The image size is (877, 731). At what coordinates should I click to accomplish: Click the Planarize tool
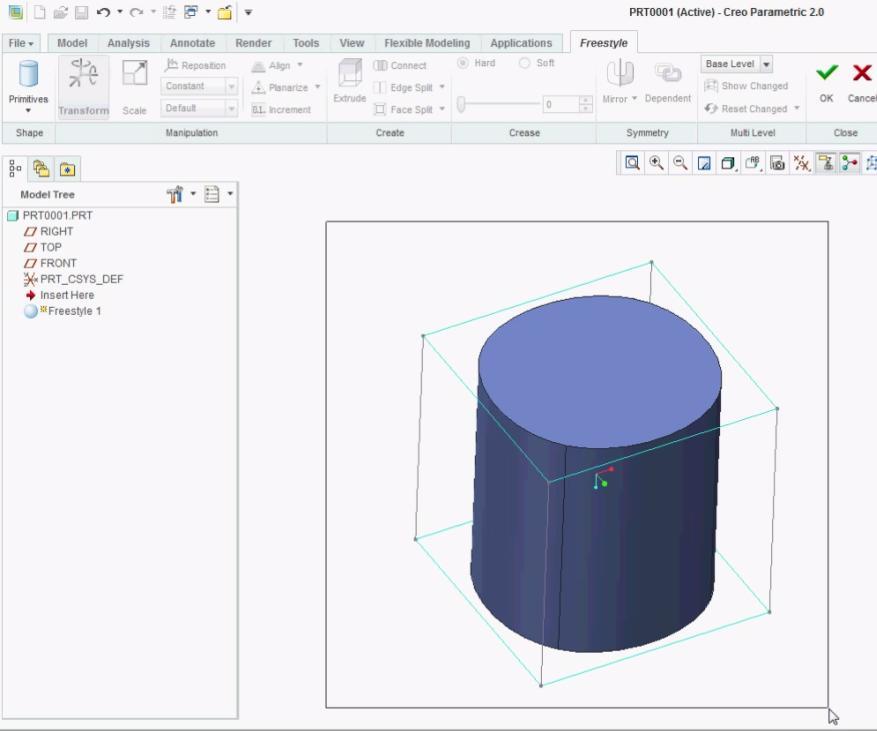[x=280, y=87]
